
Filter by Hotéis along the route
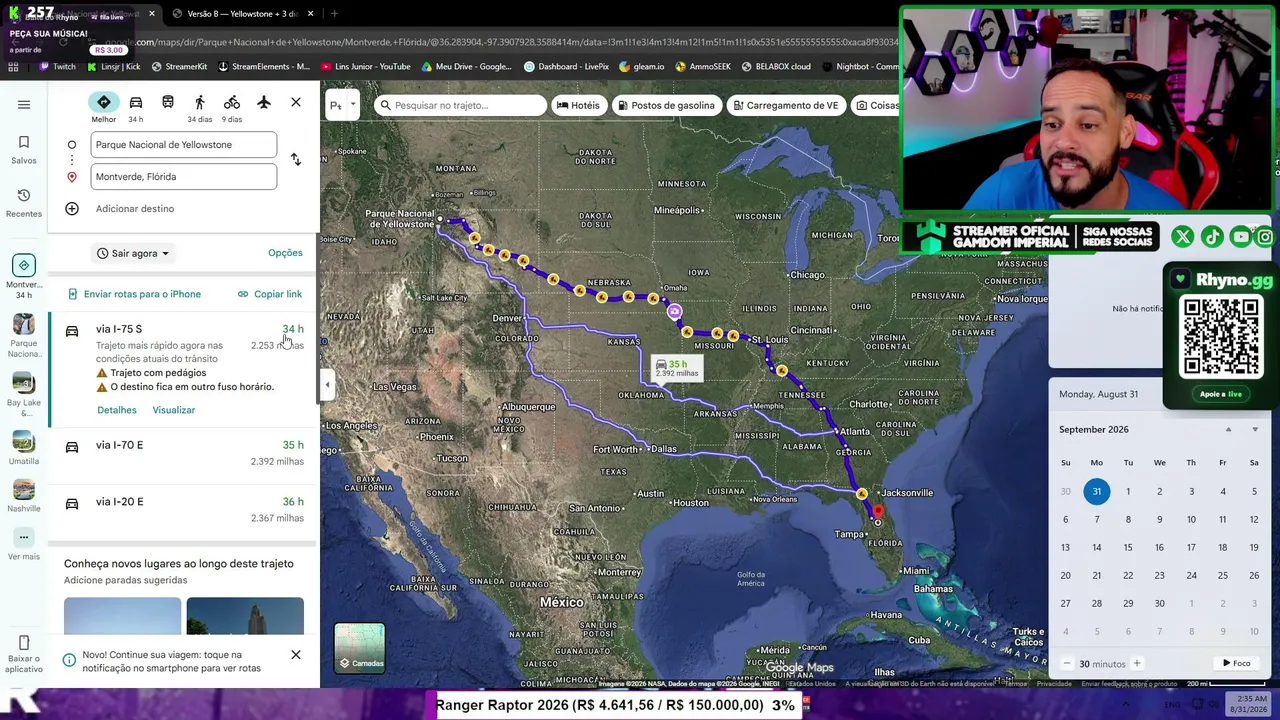coord(578,105)
